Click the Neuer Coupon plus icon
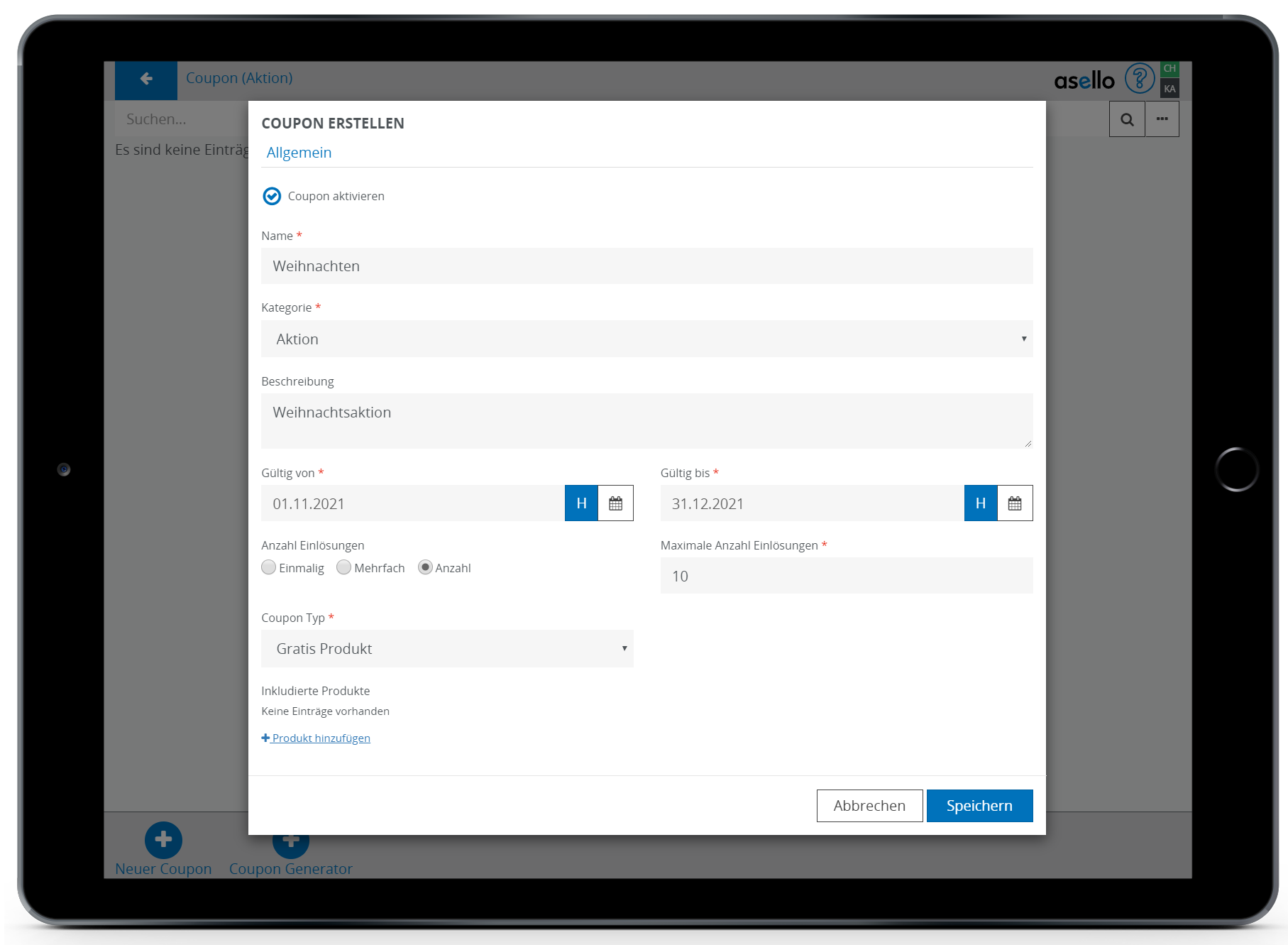Screen dimensions: 1288x945 point(163,840)
